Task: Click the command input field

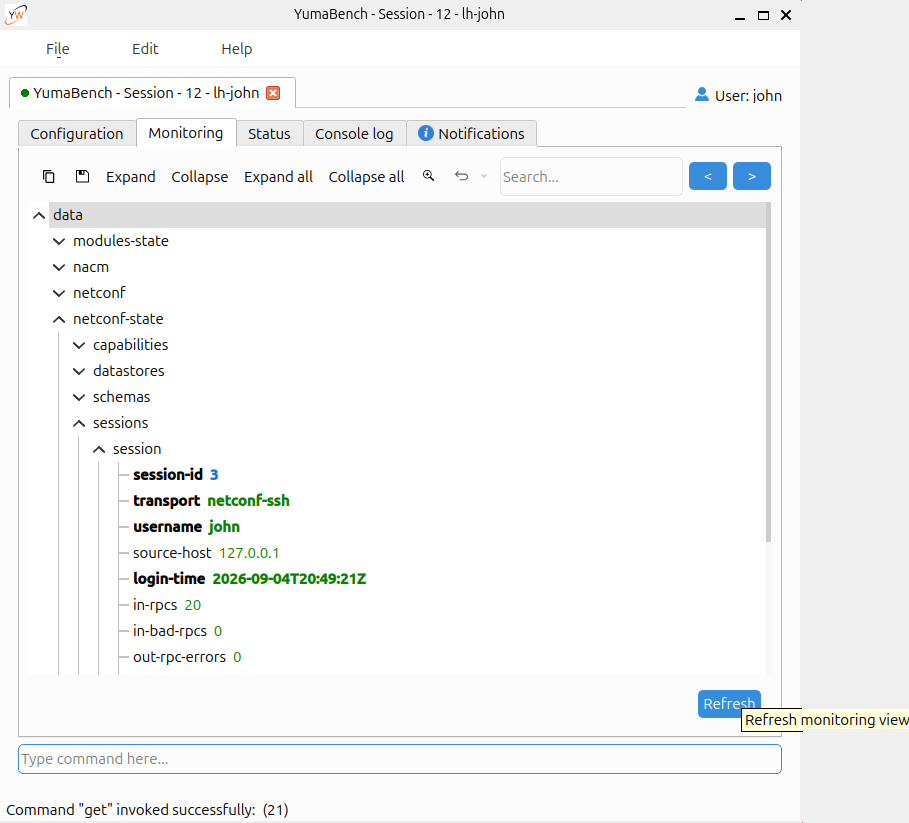Action: (x=400, y=759)
